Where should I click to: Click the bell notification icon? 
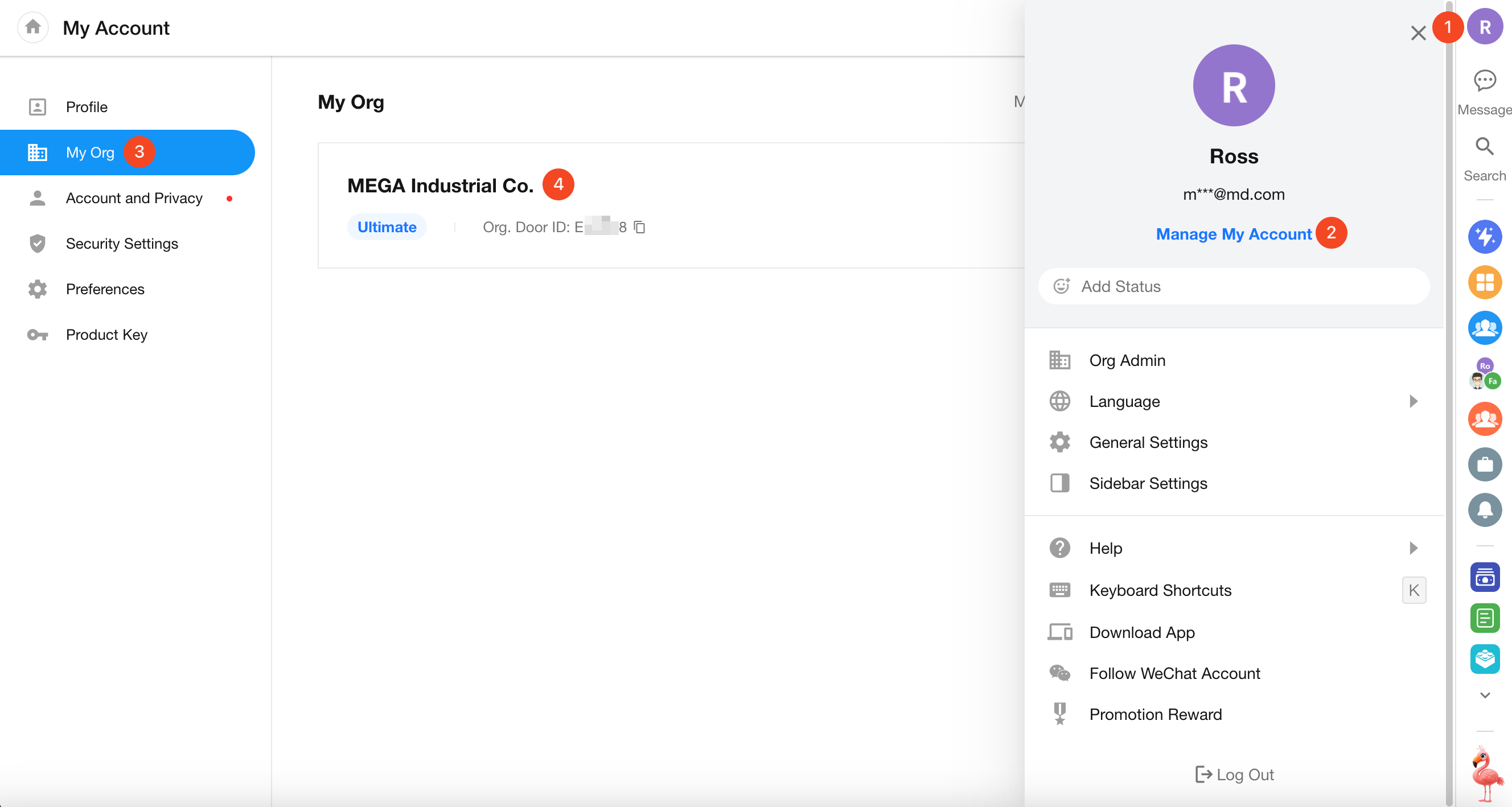click(1485, 509)
